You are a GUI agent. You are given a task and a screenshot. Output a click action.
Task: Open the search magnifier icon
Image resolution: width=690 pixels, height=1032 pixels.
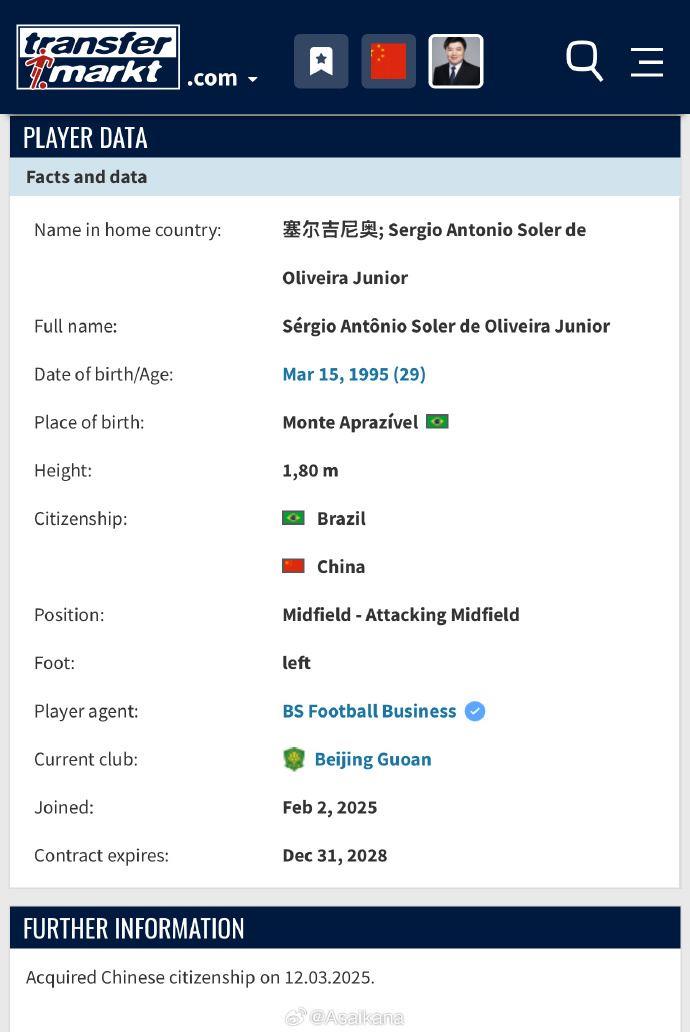(584, 61)
